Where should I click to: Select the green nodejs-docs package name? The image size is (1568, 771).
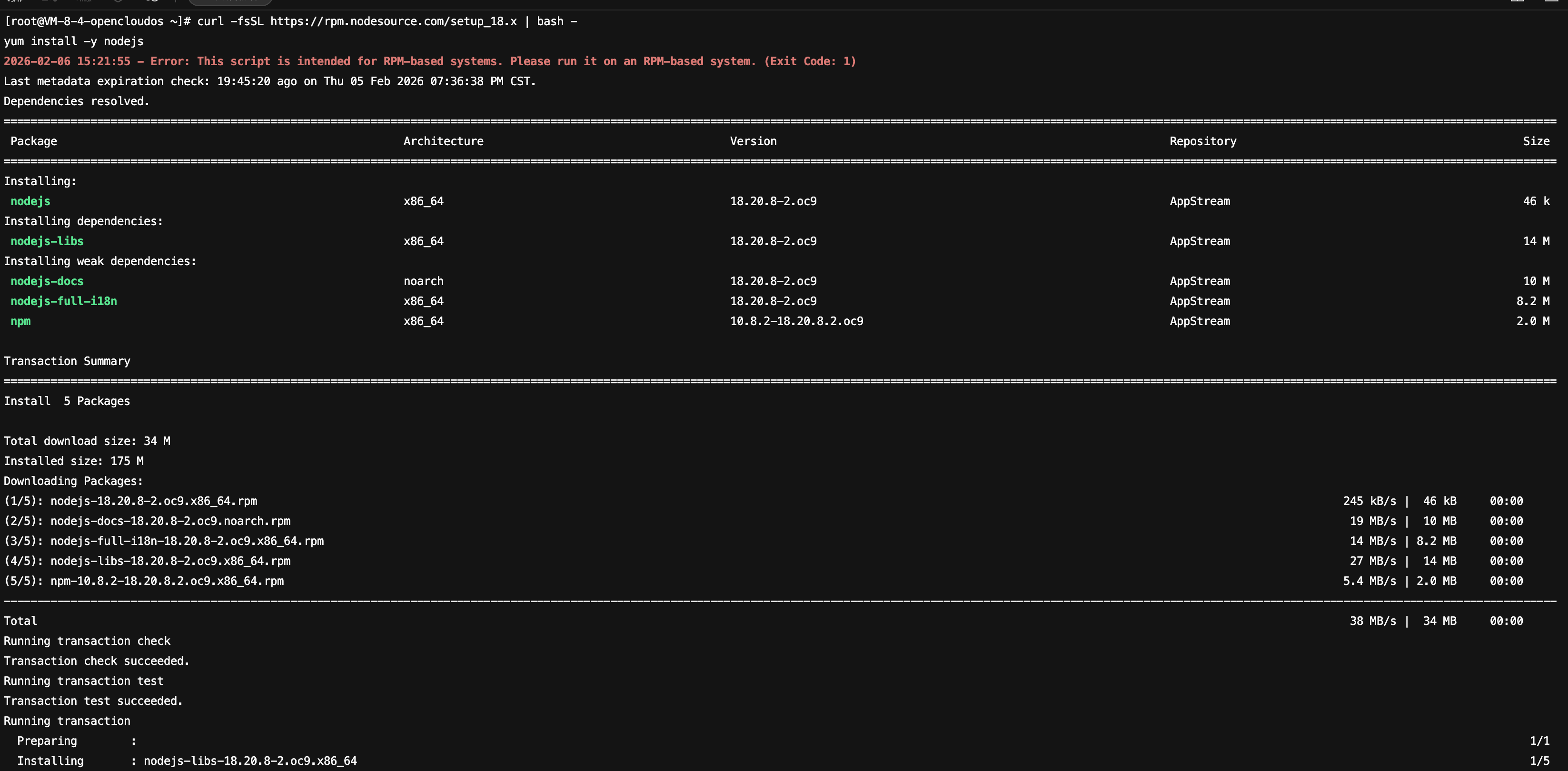pos(47,281)
